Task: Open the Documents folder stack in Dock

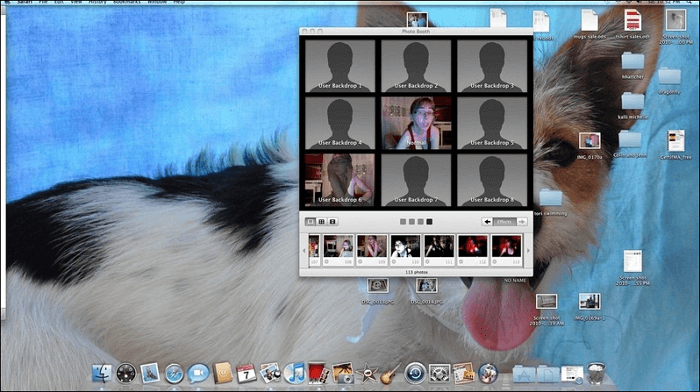Action: (x=548, y=374)
